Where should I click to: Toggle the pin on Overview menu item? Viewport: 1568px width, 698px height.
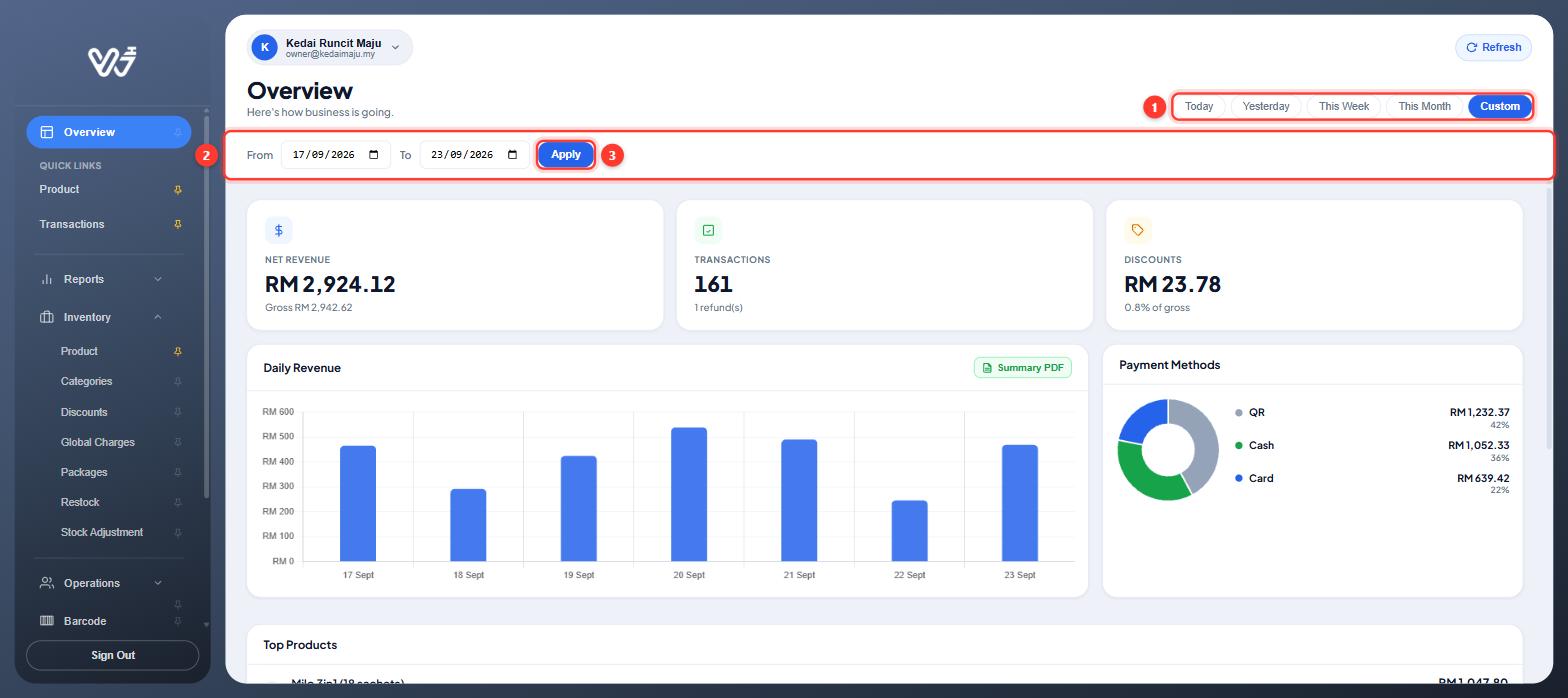click(x=178, y=132)
